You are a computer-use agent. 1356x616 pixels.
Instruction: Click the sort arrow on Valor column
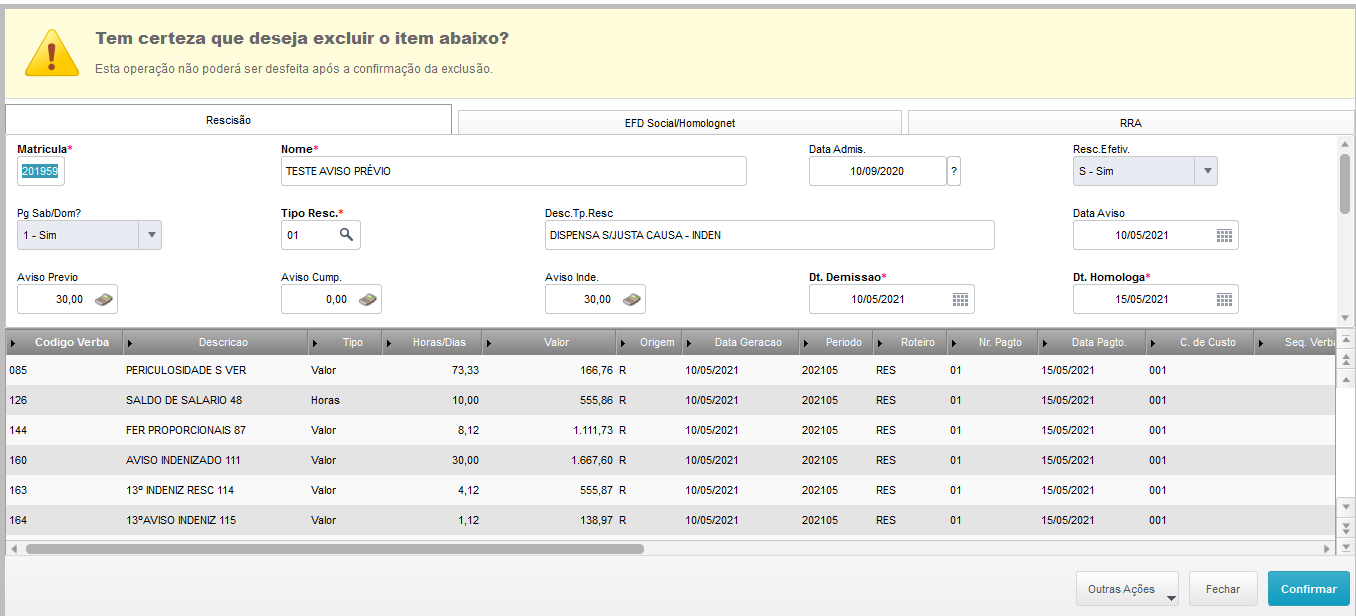(x=488, y=343)
